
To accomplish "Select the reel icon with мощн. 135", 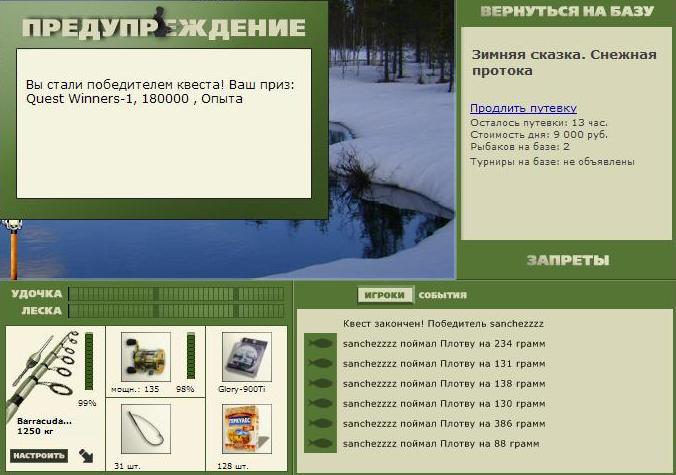I will click(x=146, y=356).
